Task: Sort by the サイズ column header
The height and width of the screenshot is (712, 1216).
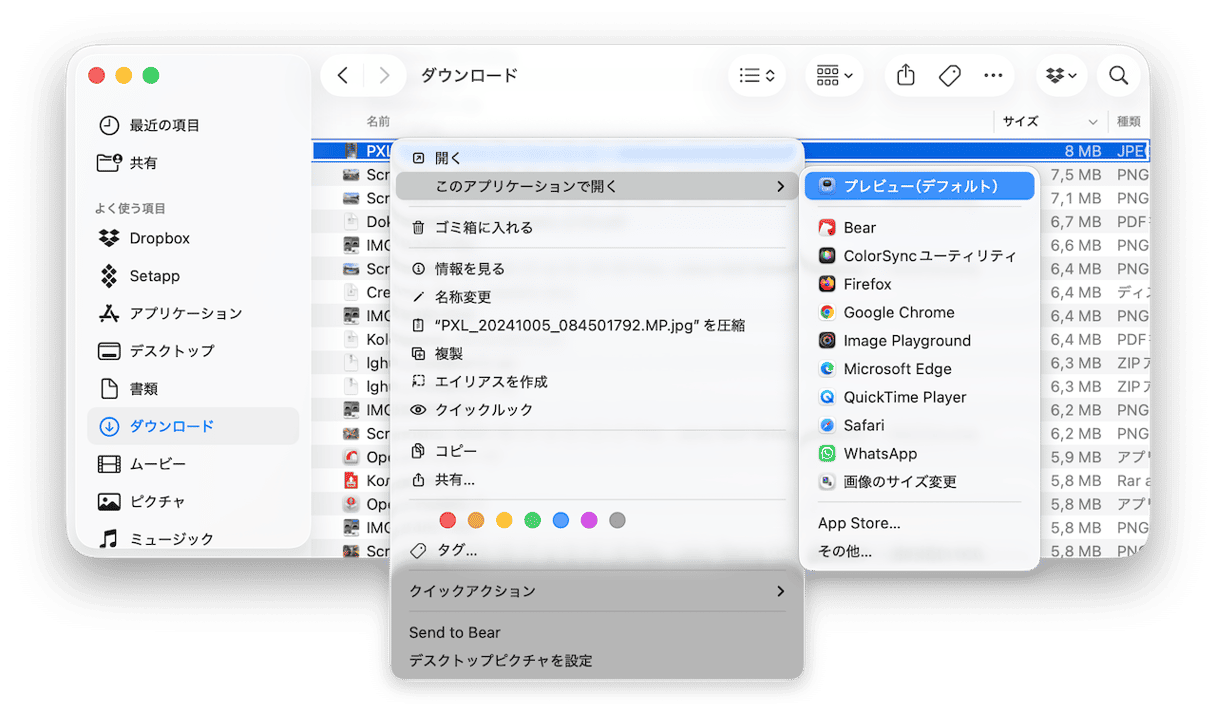Action: [1049, 121]
